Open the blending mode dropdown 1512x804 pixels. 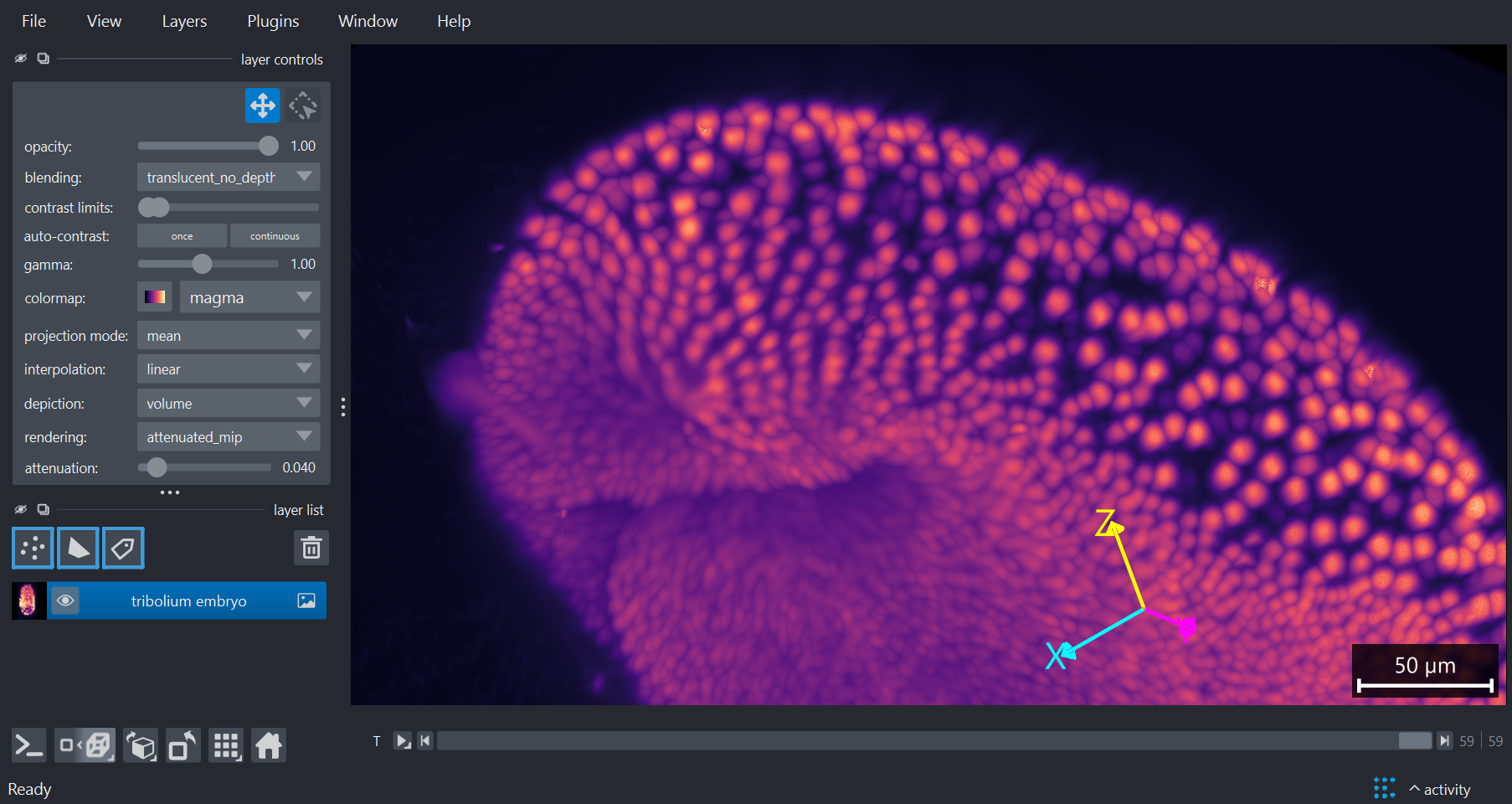click(229, 177)
